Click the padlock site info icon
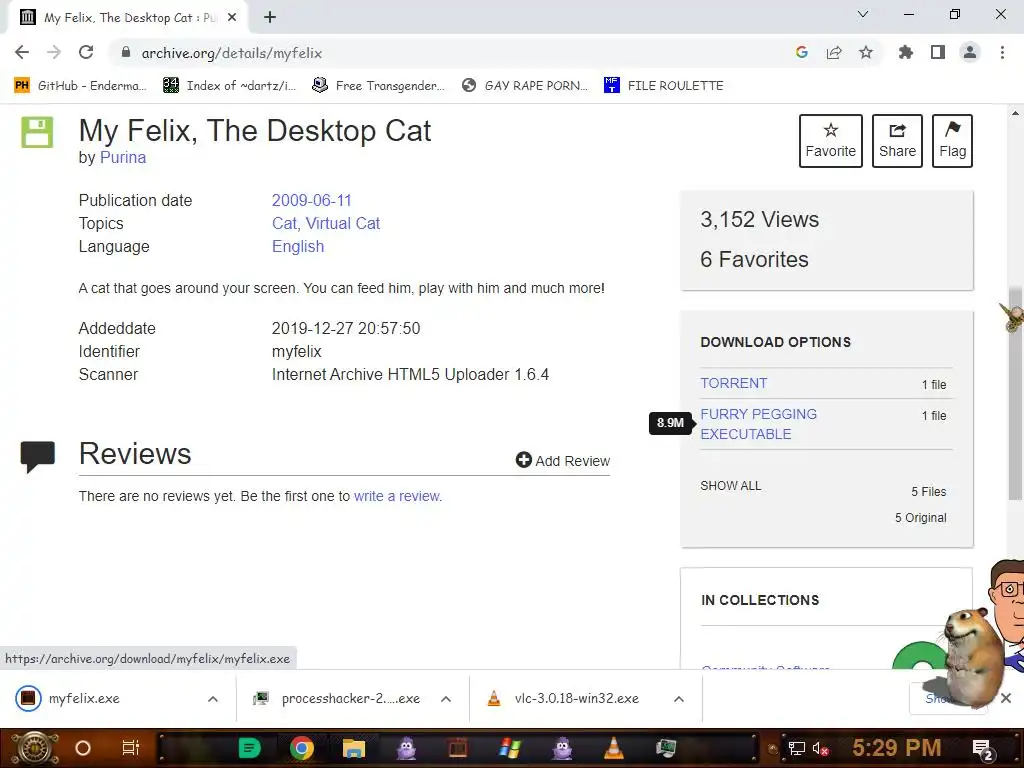Viewport: 1024px width, 768px height. pyautogui.click(x=126, y=52)
